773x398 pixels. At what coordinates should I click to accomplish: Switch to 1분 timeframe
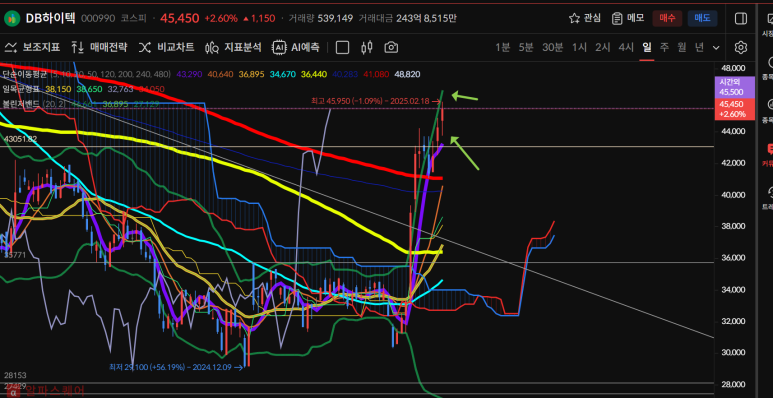click(502, 47)
